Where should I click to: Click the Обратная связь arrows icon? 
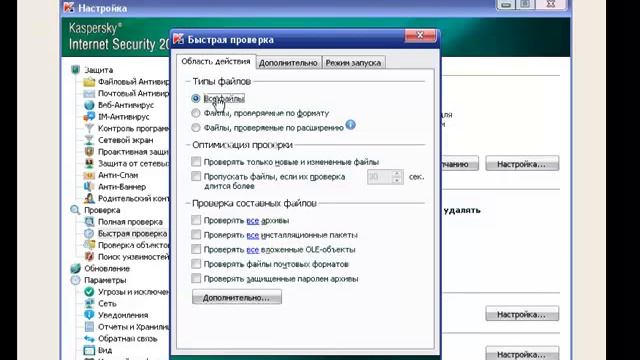click(x=89, y=338)
